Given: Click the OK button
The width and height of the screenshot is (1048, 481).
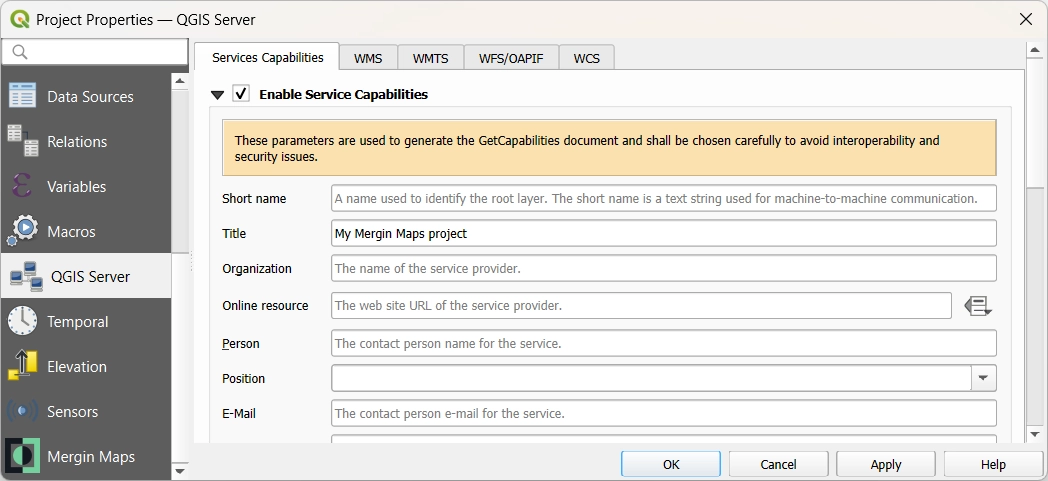Looking at the screenshot, I should click(x=671, y=464).
